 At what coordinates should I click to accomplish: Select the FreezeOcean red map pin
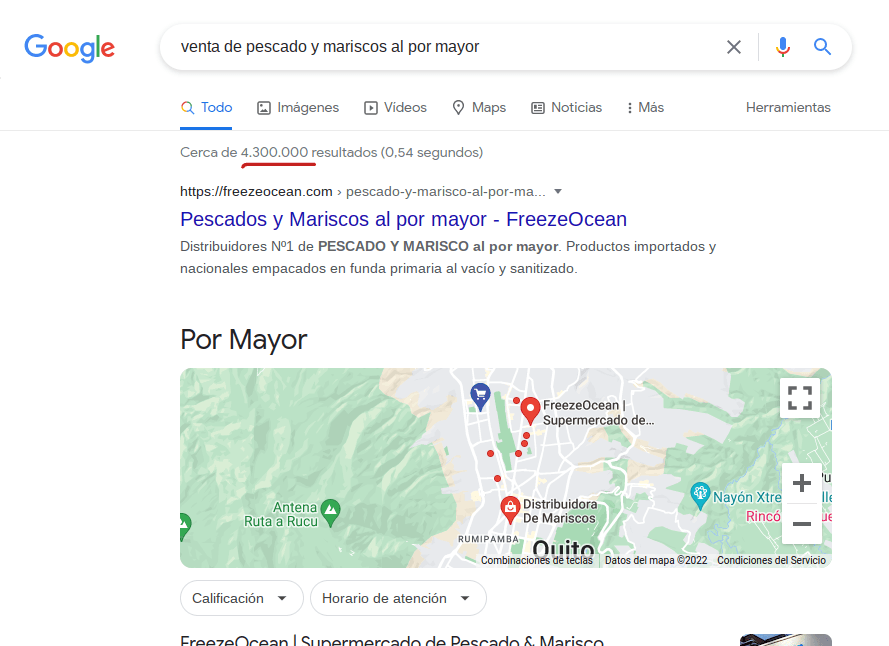click(x=530, y=411)
